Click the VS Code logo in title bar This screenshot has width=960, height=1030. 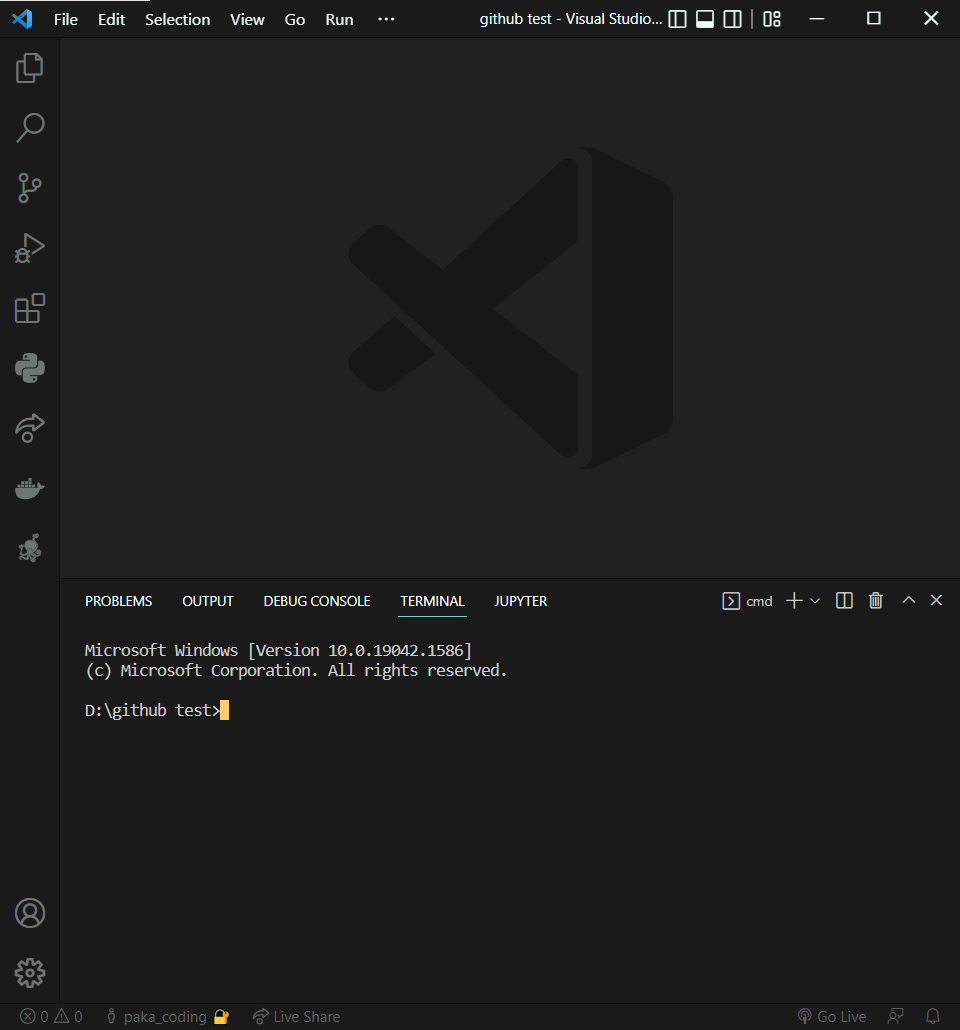coord(22,19)
